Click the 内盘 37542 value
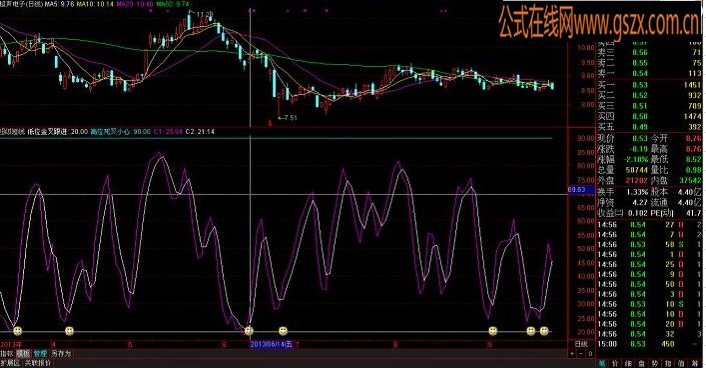Viewport: 706px width, 368px height. (690, 181)
